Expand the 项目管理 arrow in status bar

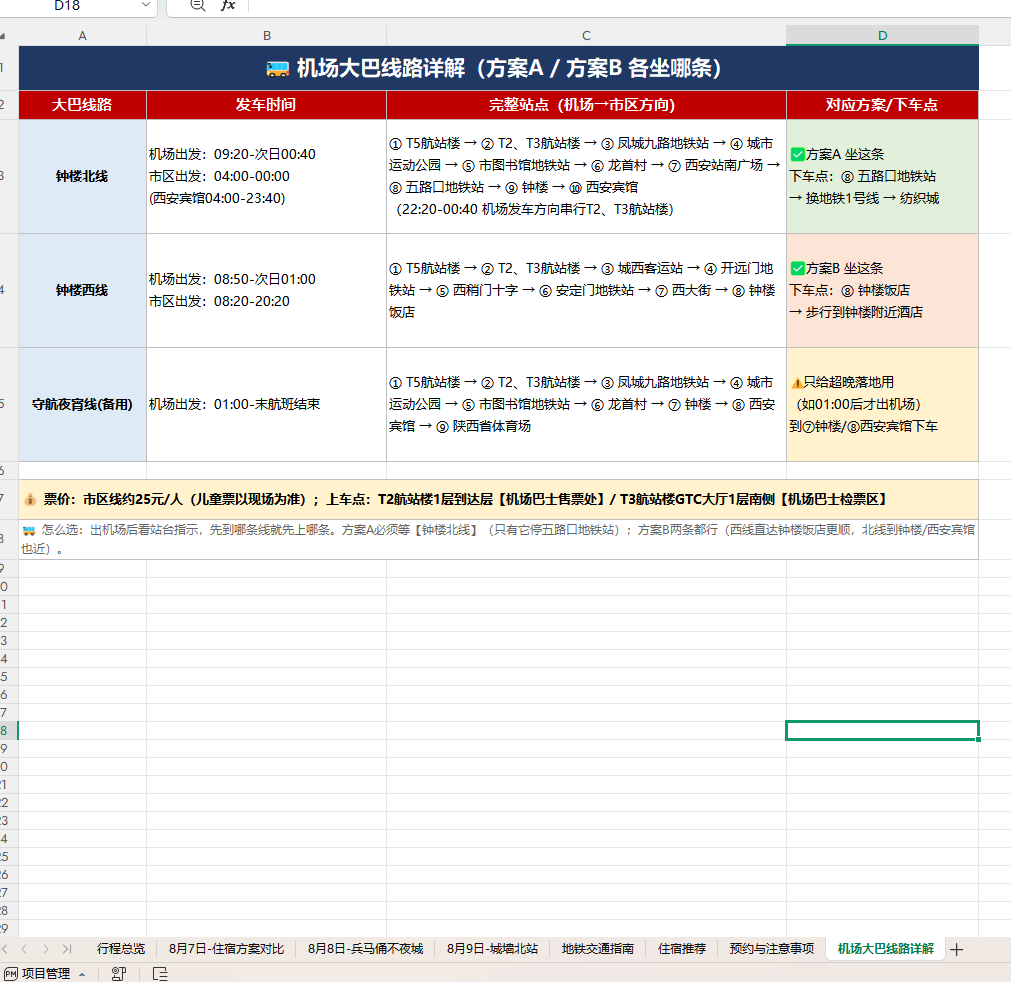[x=82, y=974]
